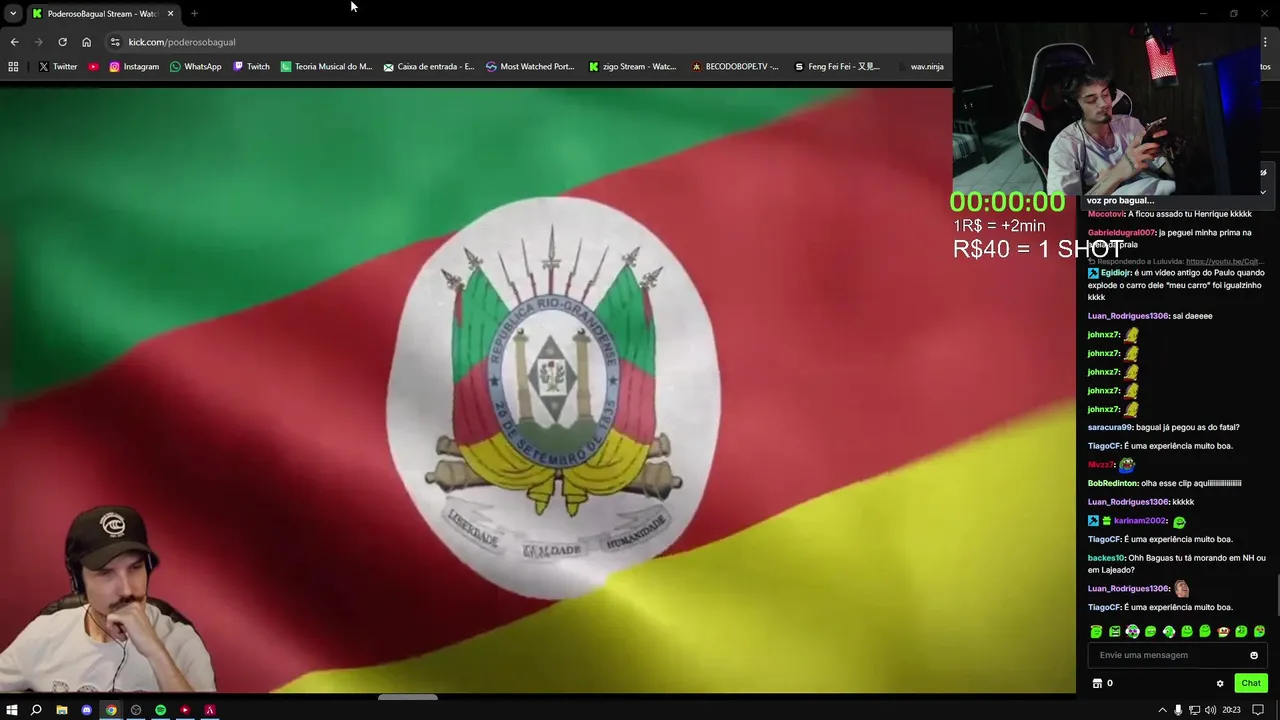Open the Windows Start menu
This screenshot has height=720, width=1280.
pos(12,710)
